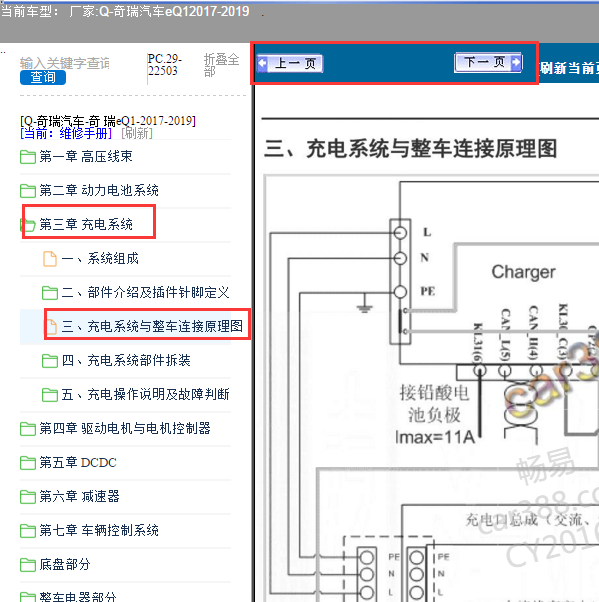Screen dimensions: 599x602
Task: Collapse 第三章 充电系统 chapter
Action: click(x=86, y=224)
